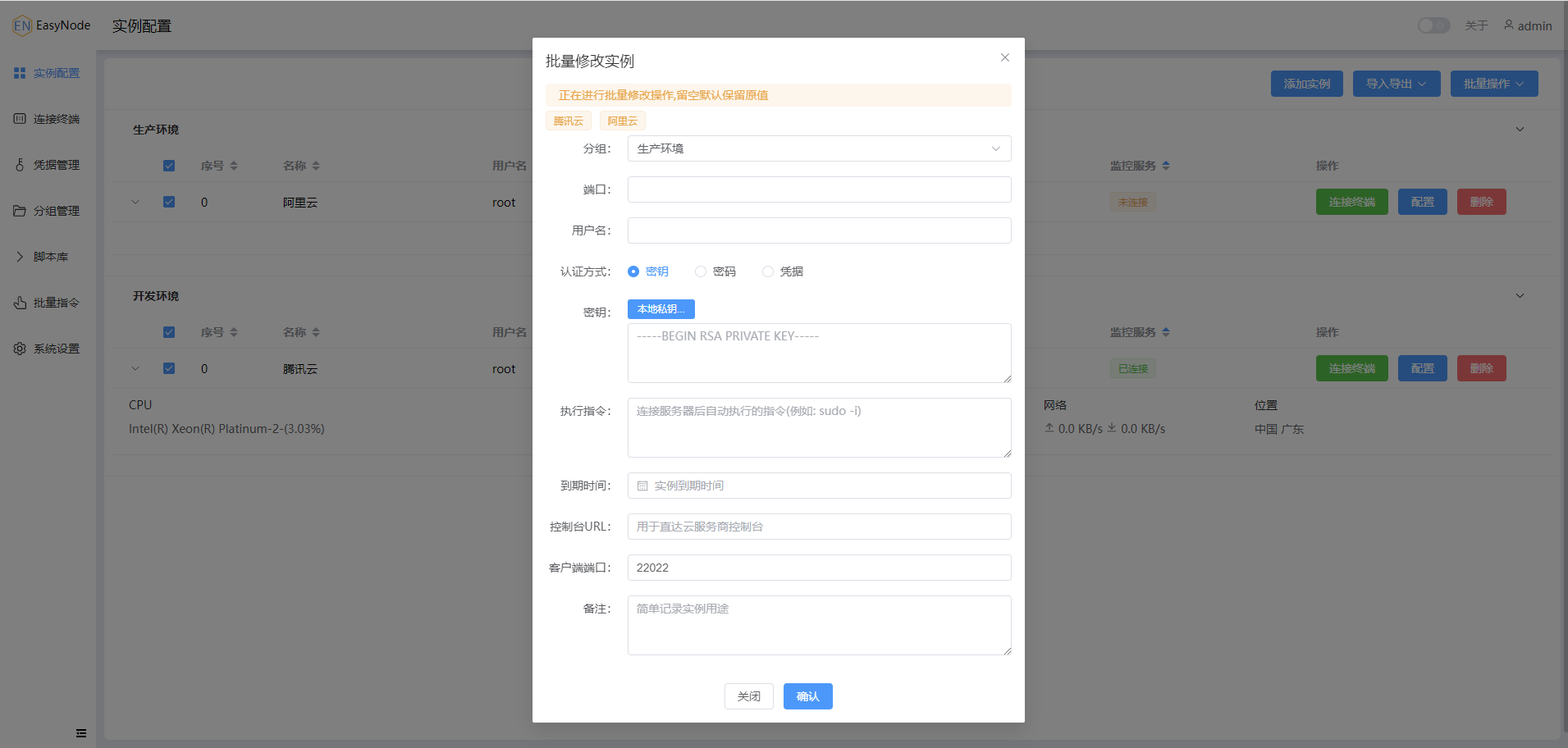
Task: Open 凭据管理 key icon in sidebar
Action: click(20, 165)
